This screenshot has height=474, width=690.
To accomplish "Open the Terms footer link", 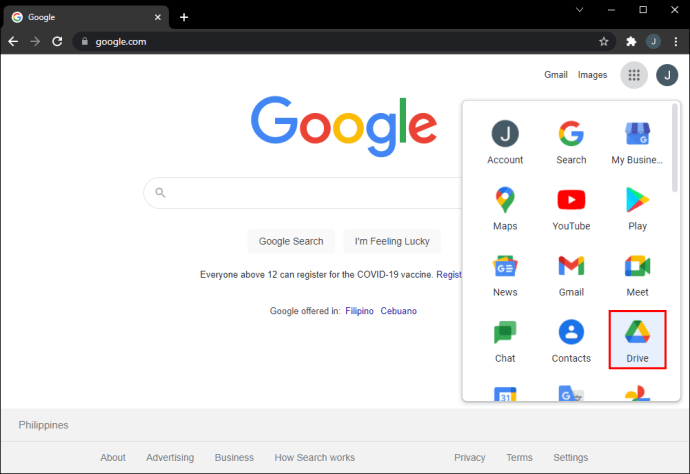I will pos(519,457).
